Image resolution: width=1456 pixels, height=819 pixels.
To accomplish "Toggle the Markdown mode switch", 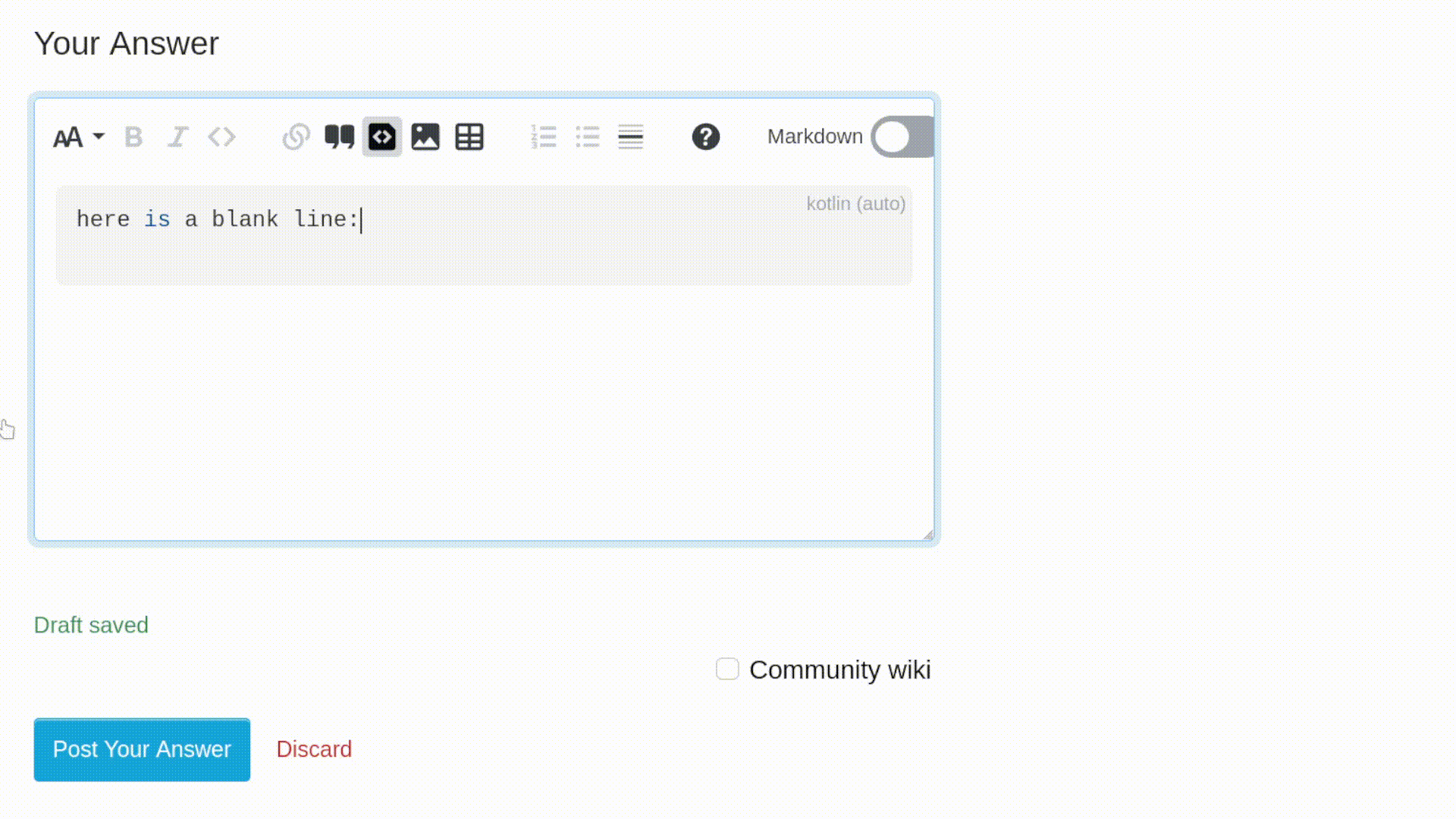I will coord(902,137).
